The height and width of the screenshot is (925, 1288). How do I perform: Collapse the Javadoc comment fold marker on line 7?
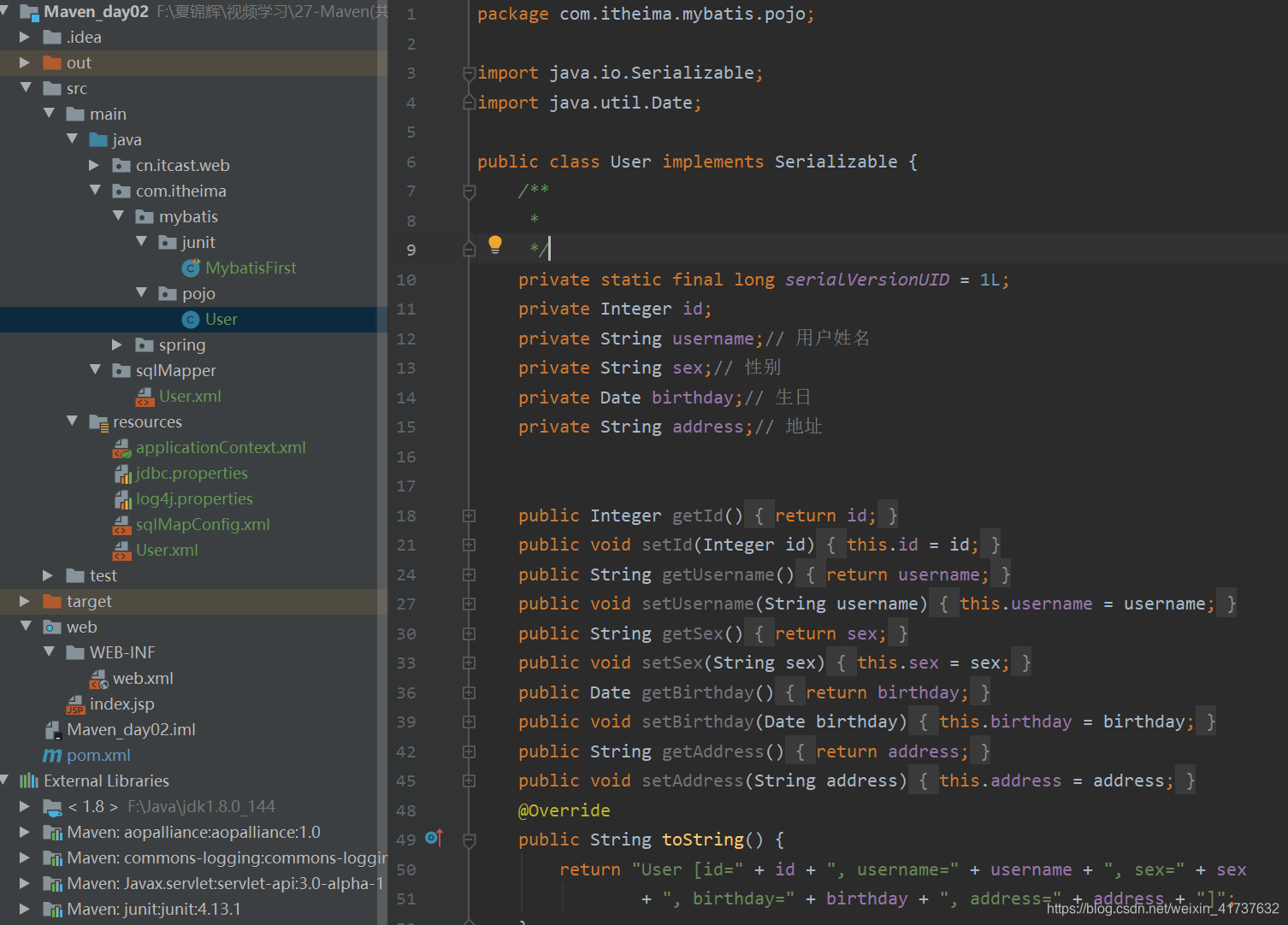tap(469, 191)
